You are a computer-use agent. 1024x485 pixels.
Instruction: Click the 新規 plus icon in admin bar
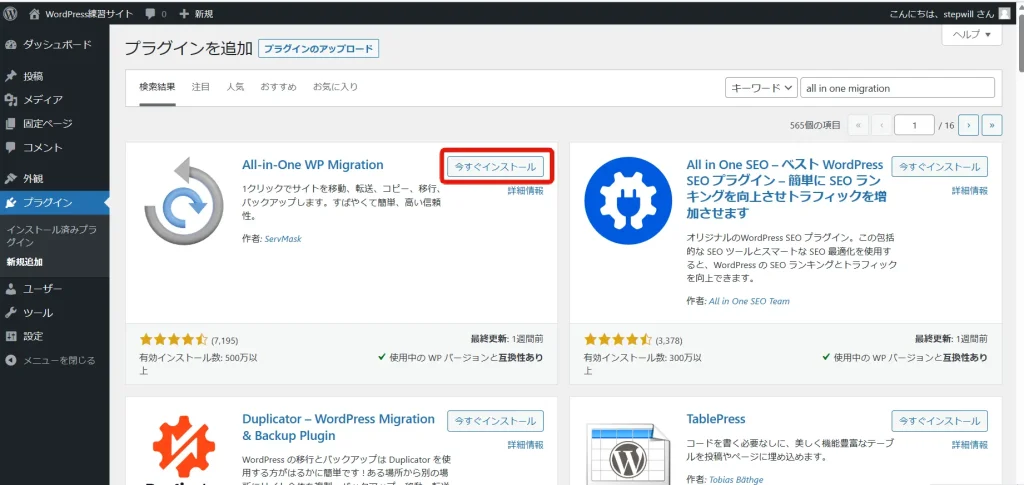pos(184,14)
